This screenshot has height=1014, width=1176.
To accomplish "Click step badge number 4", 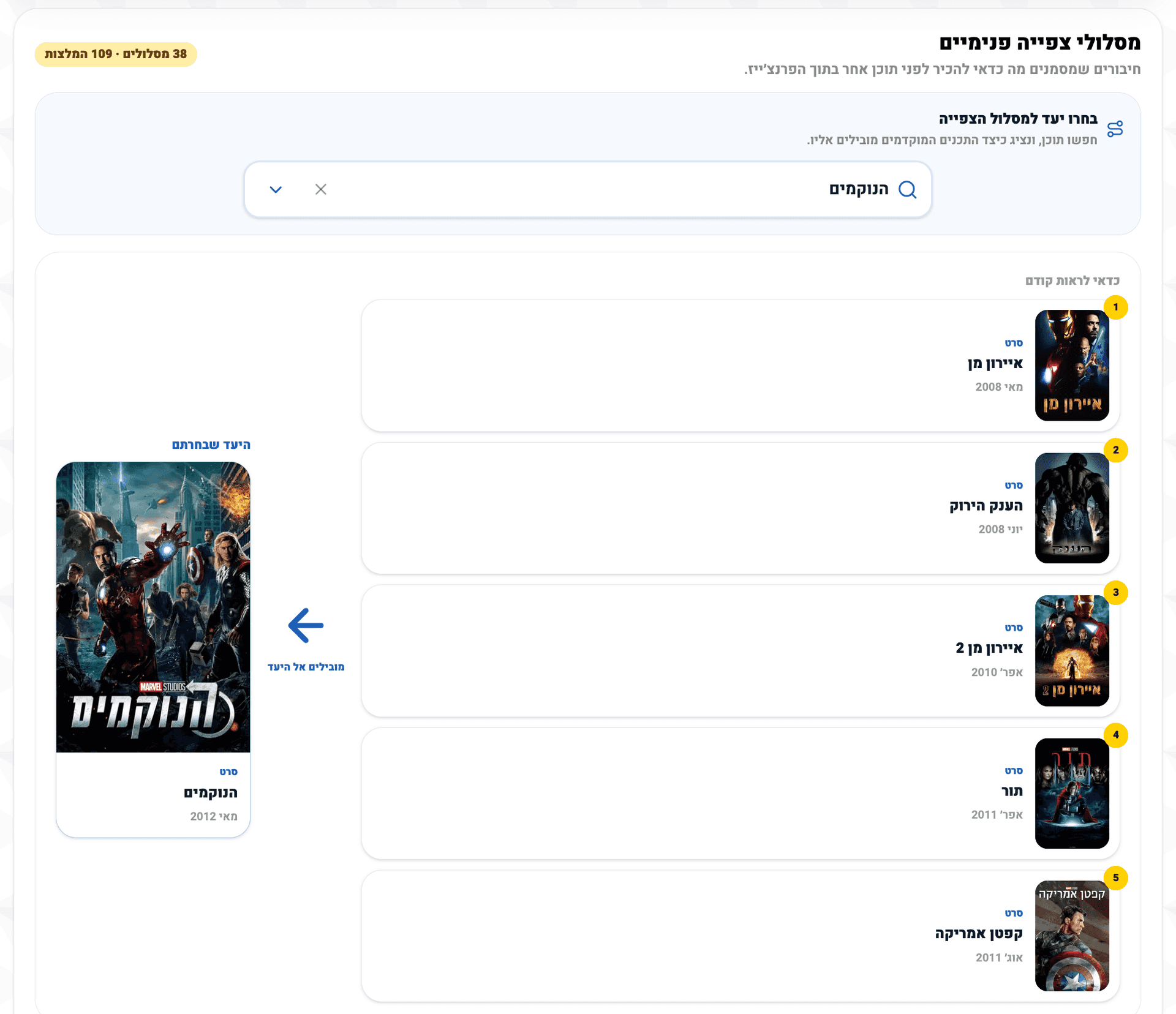I will 1115,735.
